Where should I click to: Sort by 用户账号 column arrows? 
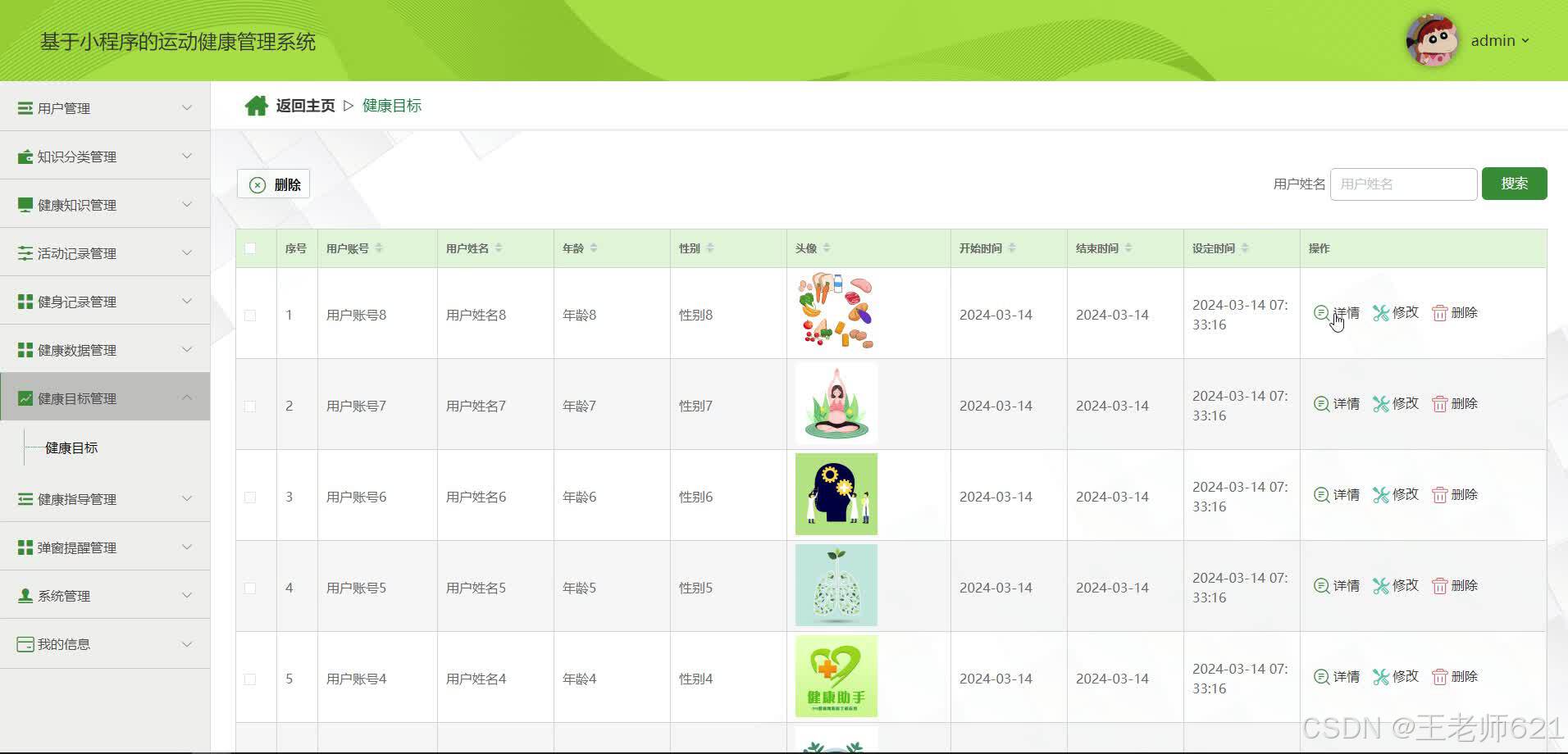[379, 248]
